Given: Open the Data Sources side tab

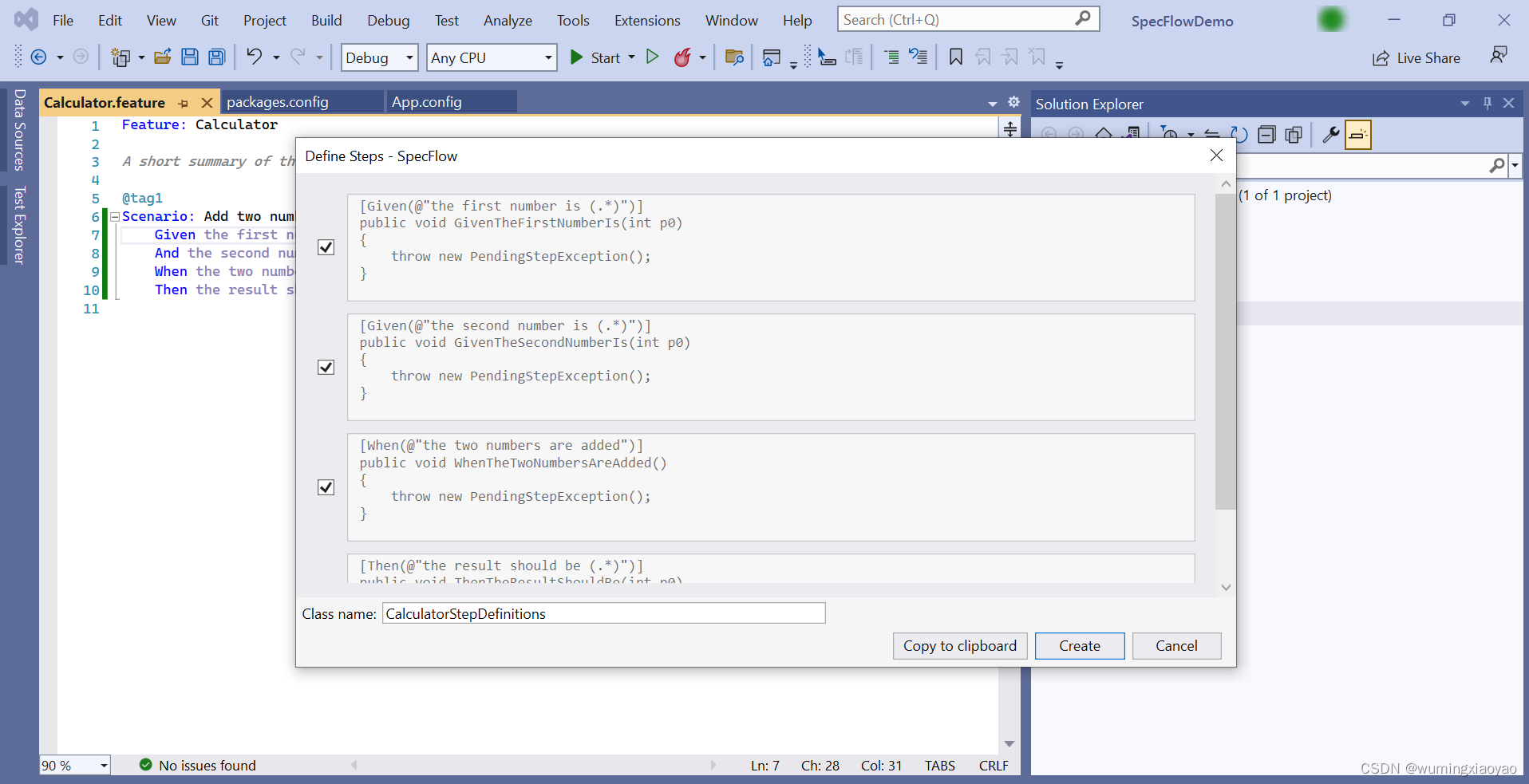Looking at the screenshot, I should click(19, 129).
